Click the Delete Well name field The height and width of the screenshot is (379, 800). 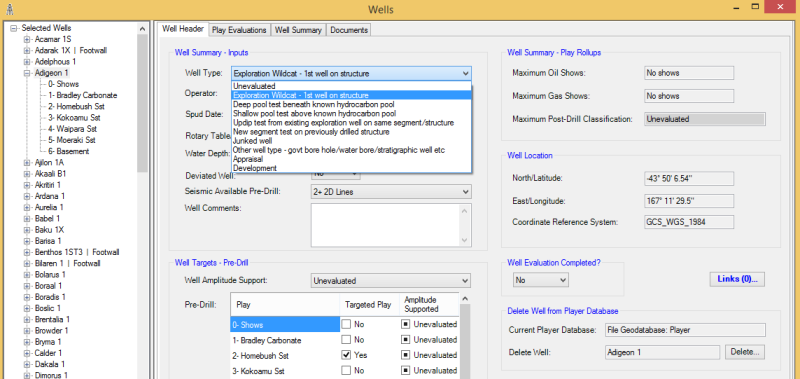662,352
